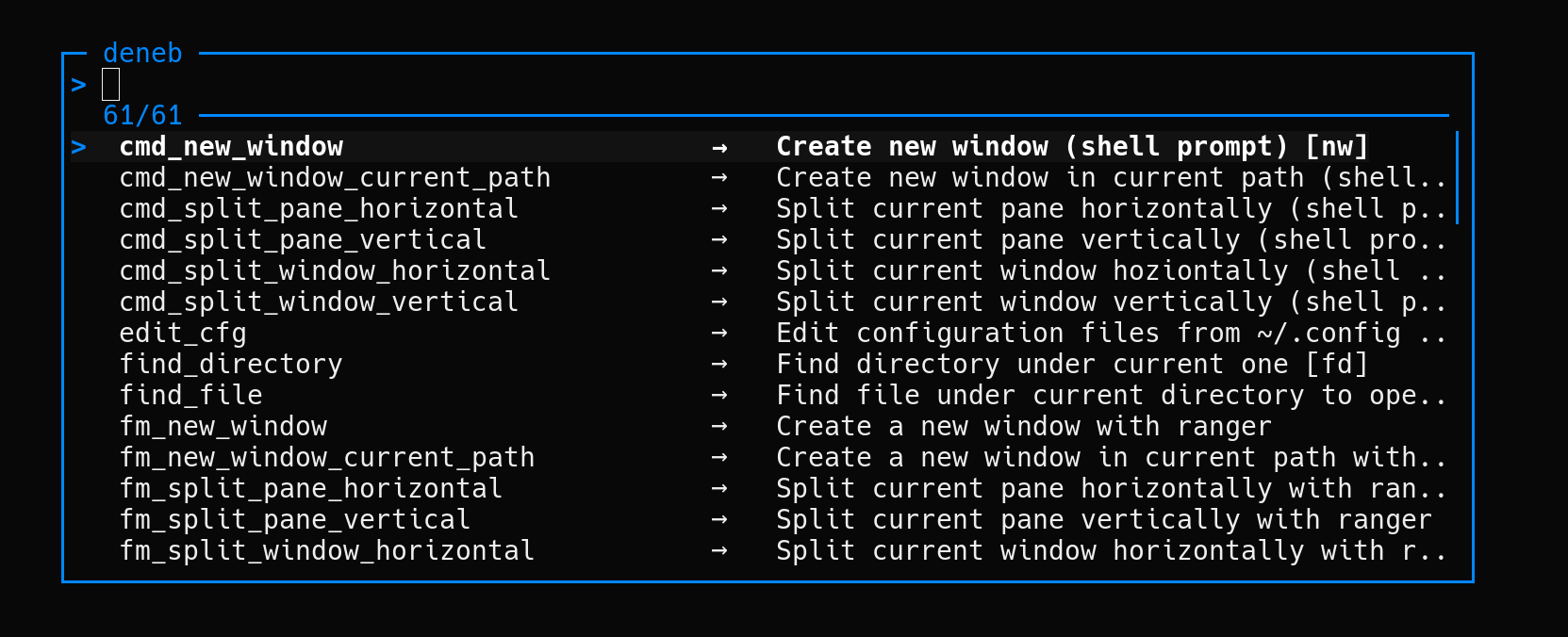
Task: Choose cmd_split_pane_horizontal command
Action: [318, 208]
